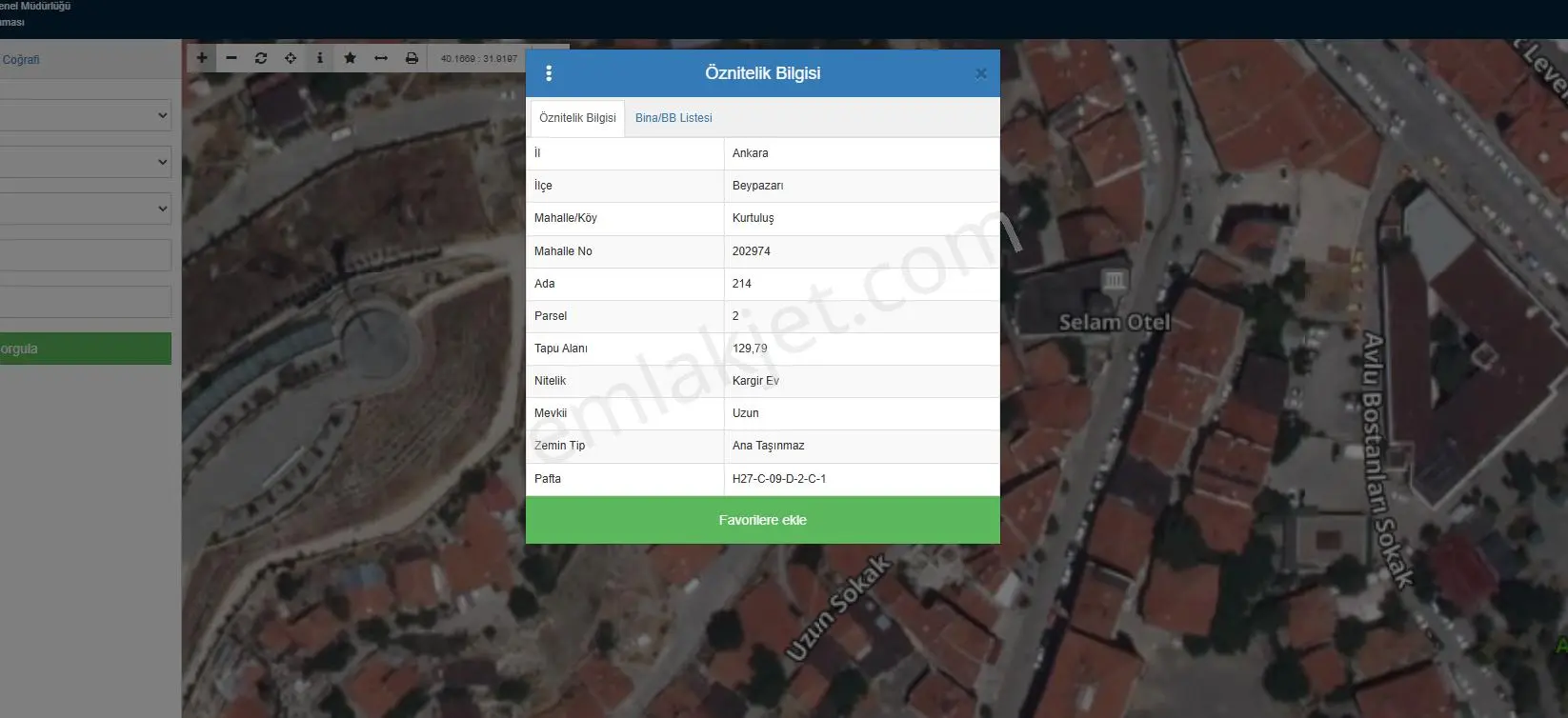This screenshot has width=1568, height=718.
Task: Zoom out with the minus map tool
Action: [231, 58]
